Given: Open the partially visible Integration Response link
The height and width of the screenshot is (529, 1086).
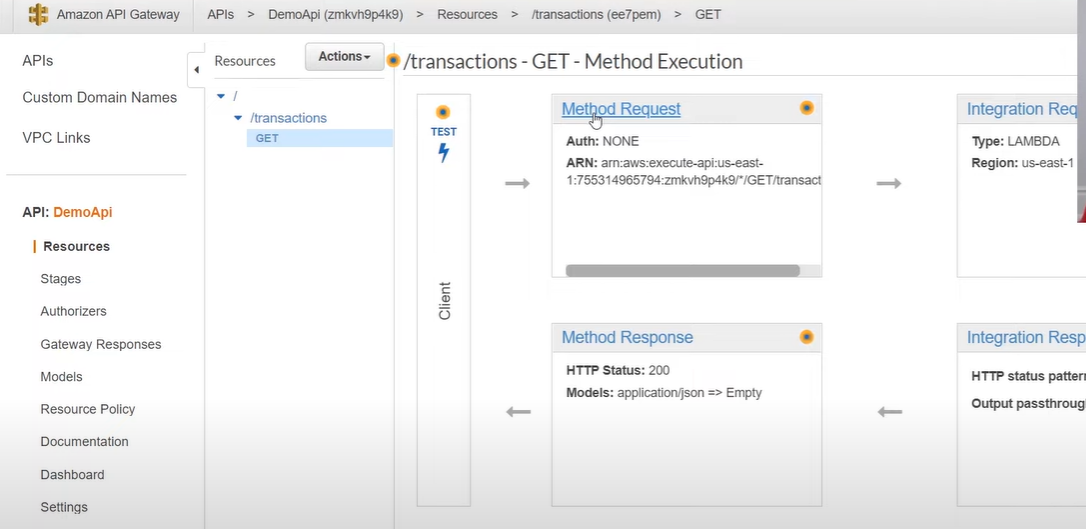Looking at the screenshot, I should [x=1026, y=338].
